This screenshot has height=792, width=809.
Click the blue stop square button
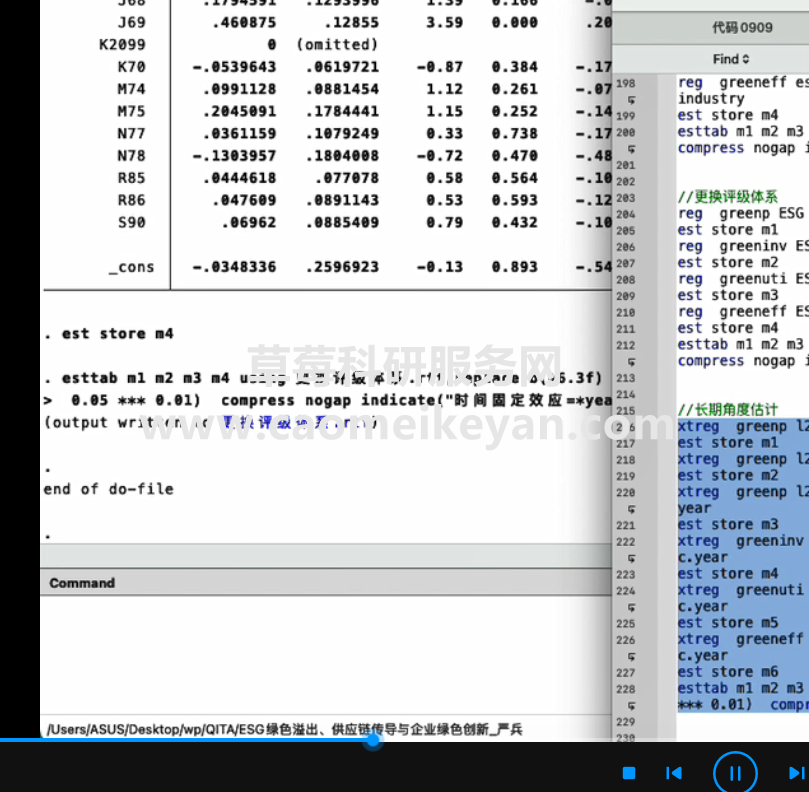point(628,773)
